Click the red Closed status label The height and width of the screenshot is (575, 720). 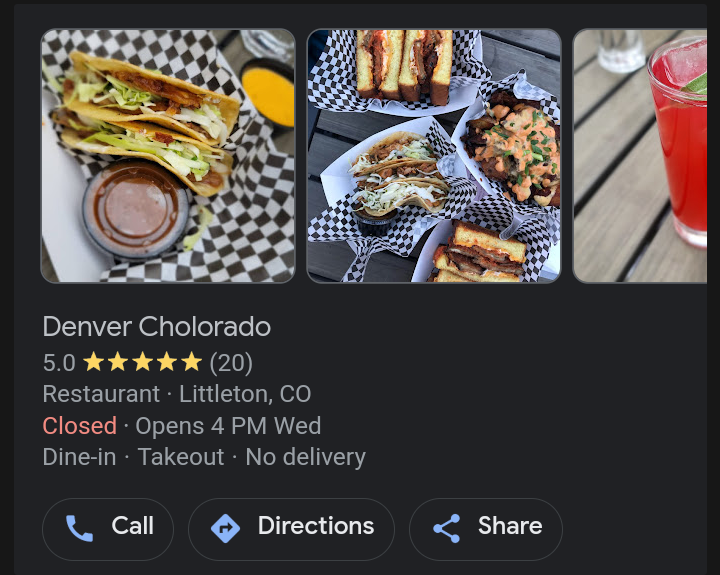[x=79, y=426]
